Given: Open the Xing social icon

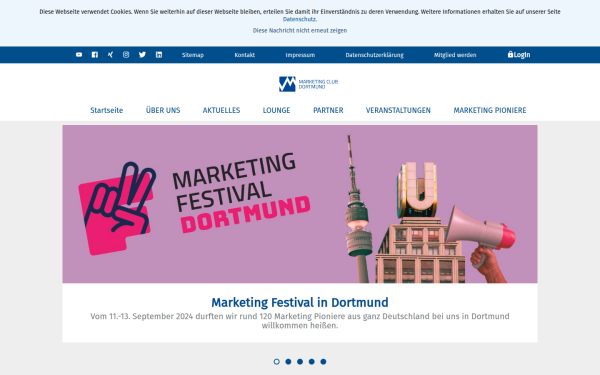Looking at the screenshot, I should click(110, 55).
